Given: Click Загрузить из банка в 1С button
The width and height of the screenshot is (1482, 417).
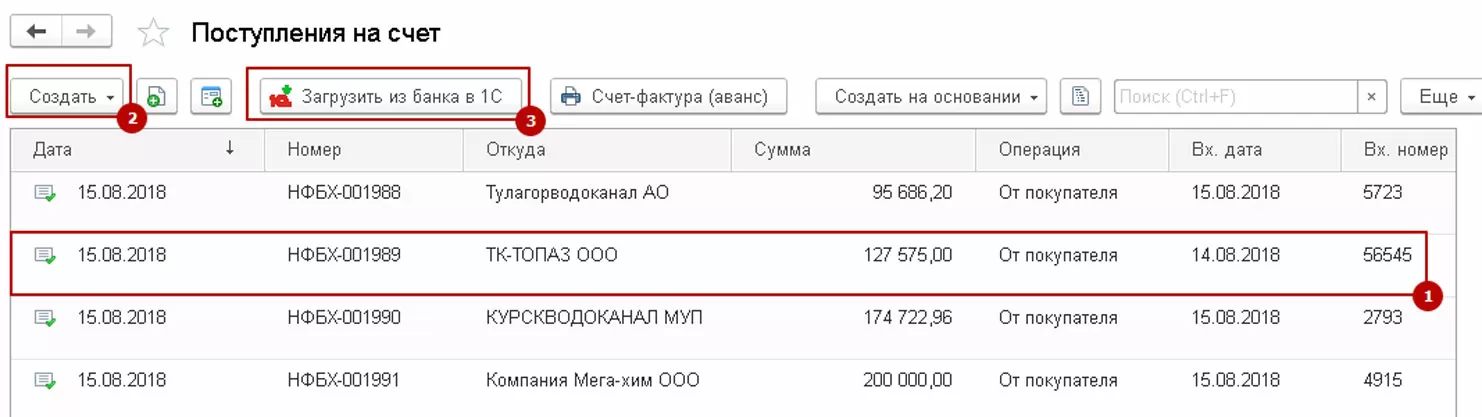Looking at the screenshot, I should pyautogui.click(x=390, y=97).
